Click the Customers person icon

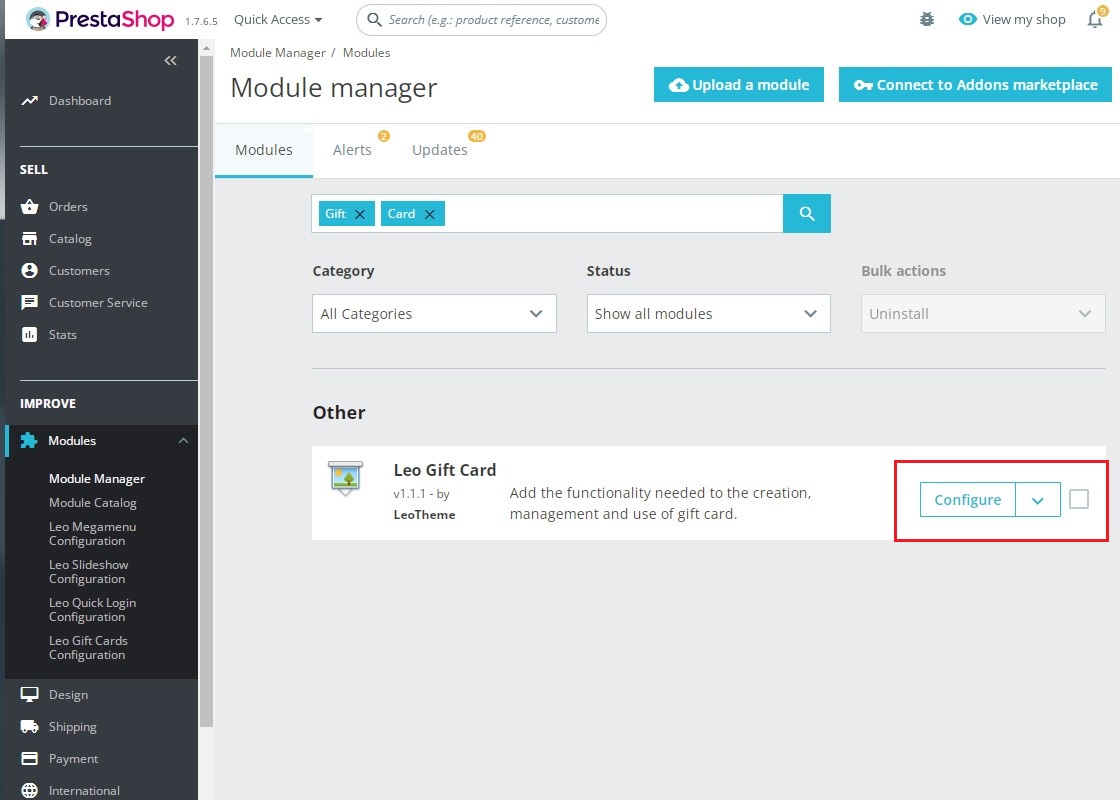coord(29,271)
